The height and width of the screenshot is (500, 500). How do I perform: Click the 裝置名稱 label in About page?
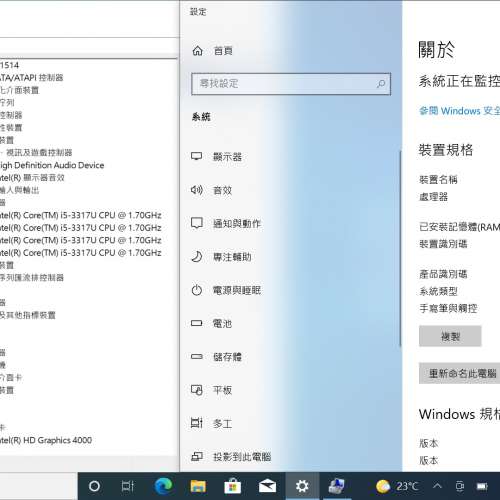438,180
